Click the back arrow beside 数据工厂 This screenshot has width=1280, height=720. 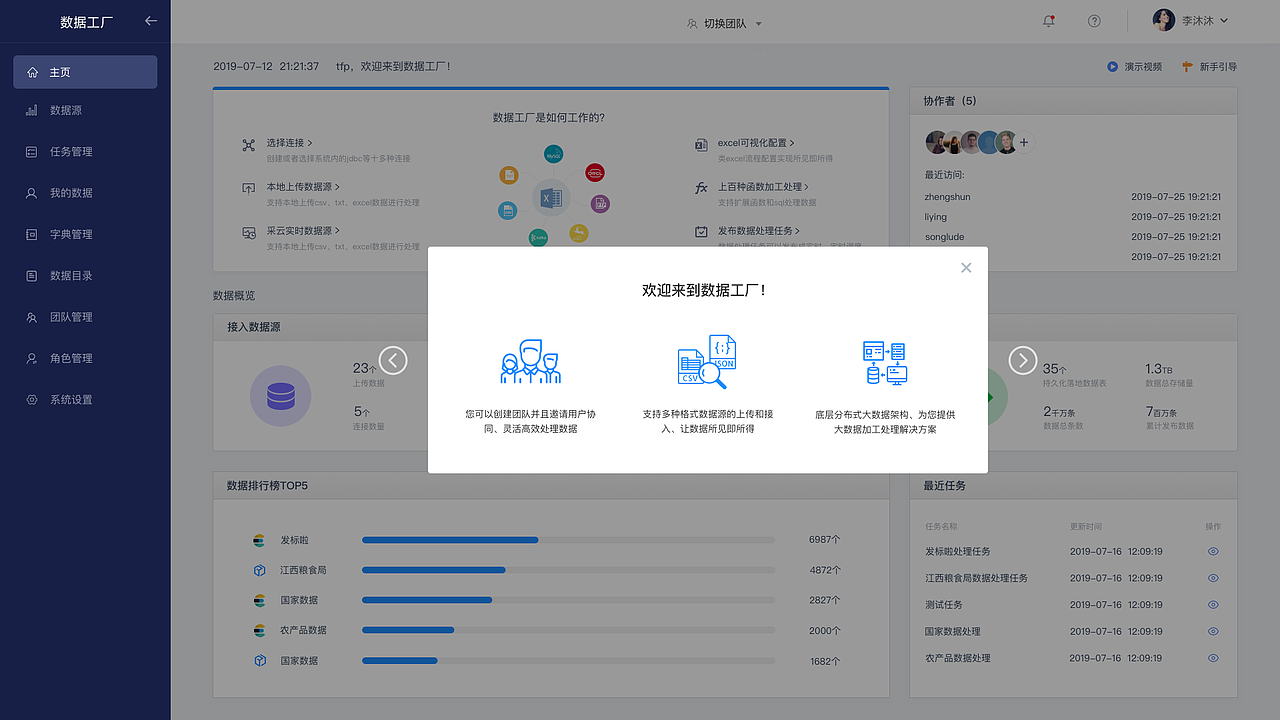[x=151, y=21]
